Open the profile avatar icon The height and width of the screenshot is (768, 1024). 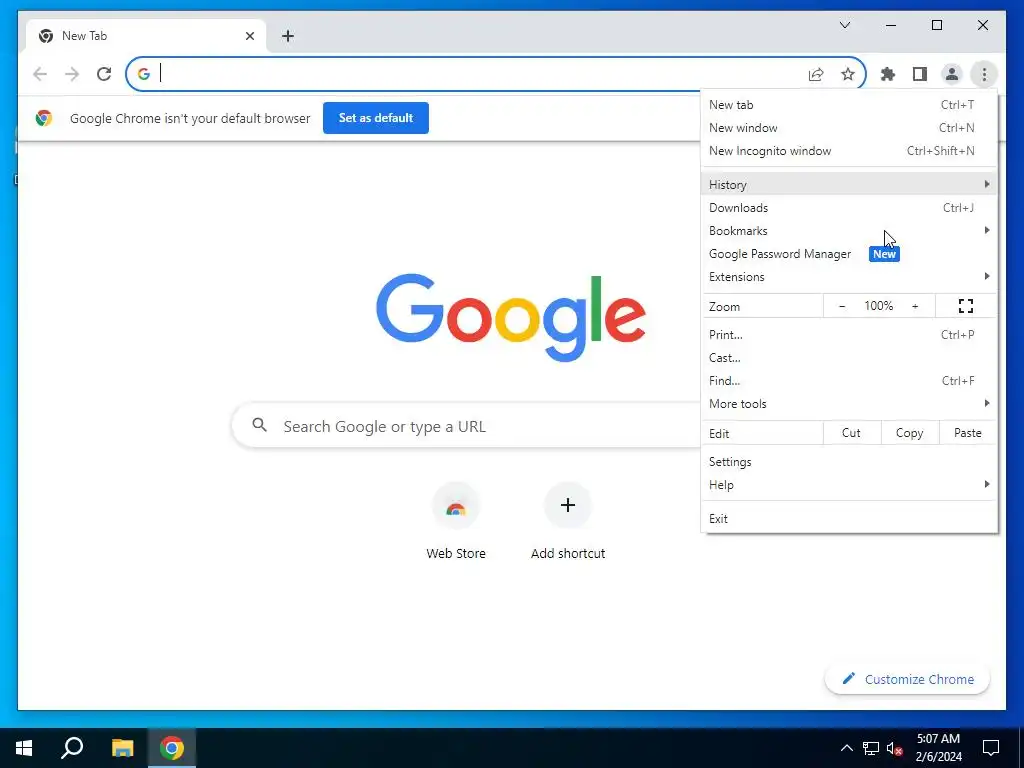pyautogui.click(x=952, y=74)
